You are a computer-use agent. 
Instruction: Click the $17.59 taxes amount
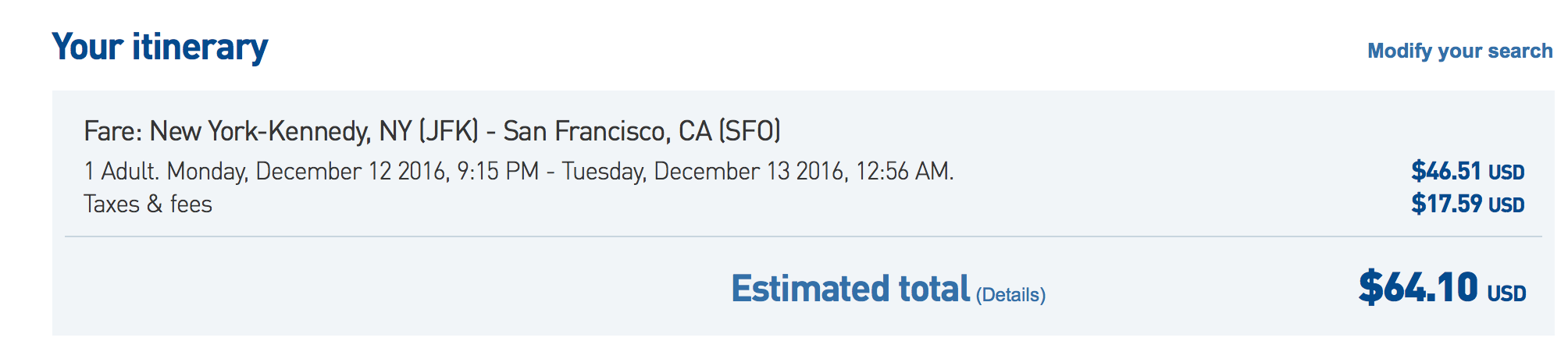pos(1446,204)
